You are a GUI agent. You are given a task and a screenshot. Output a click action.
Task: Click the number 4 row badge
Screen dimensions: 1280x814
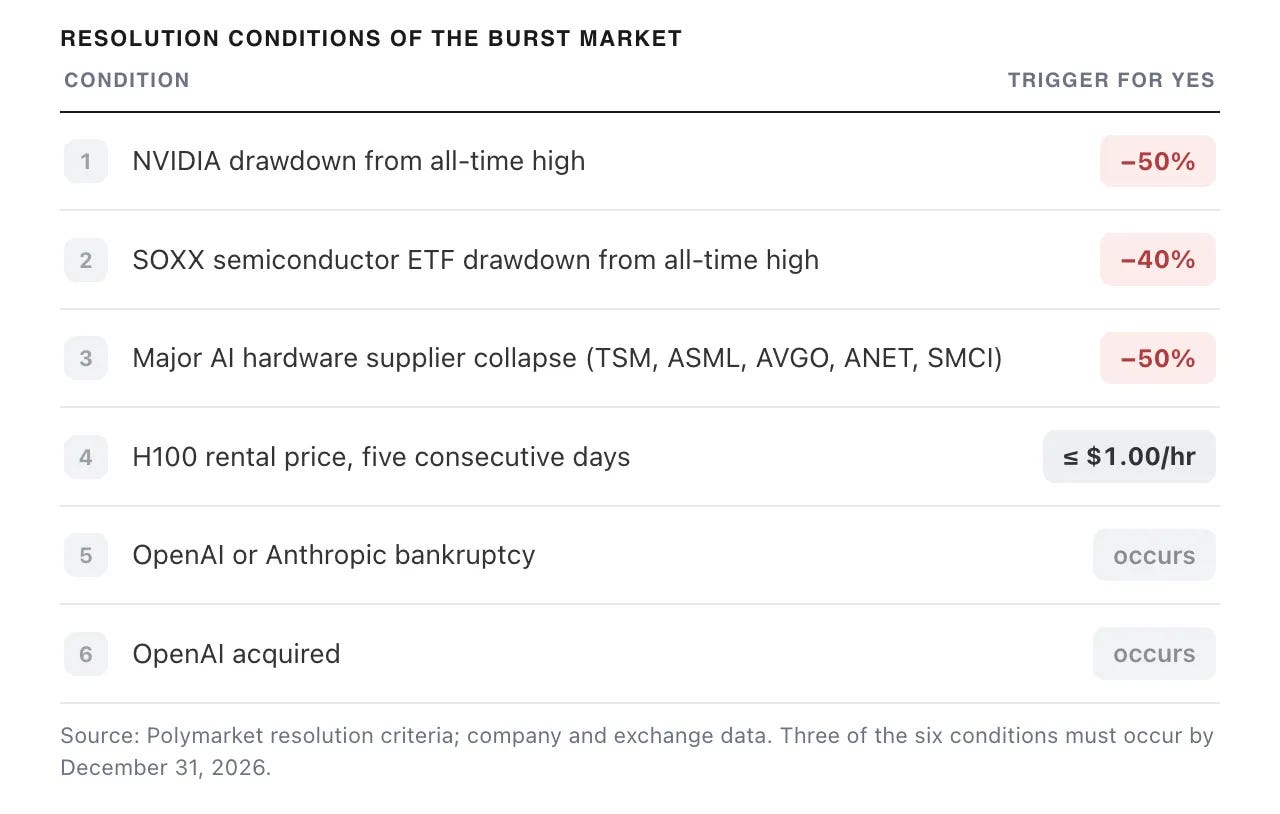pos(86,457)
